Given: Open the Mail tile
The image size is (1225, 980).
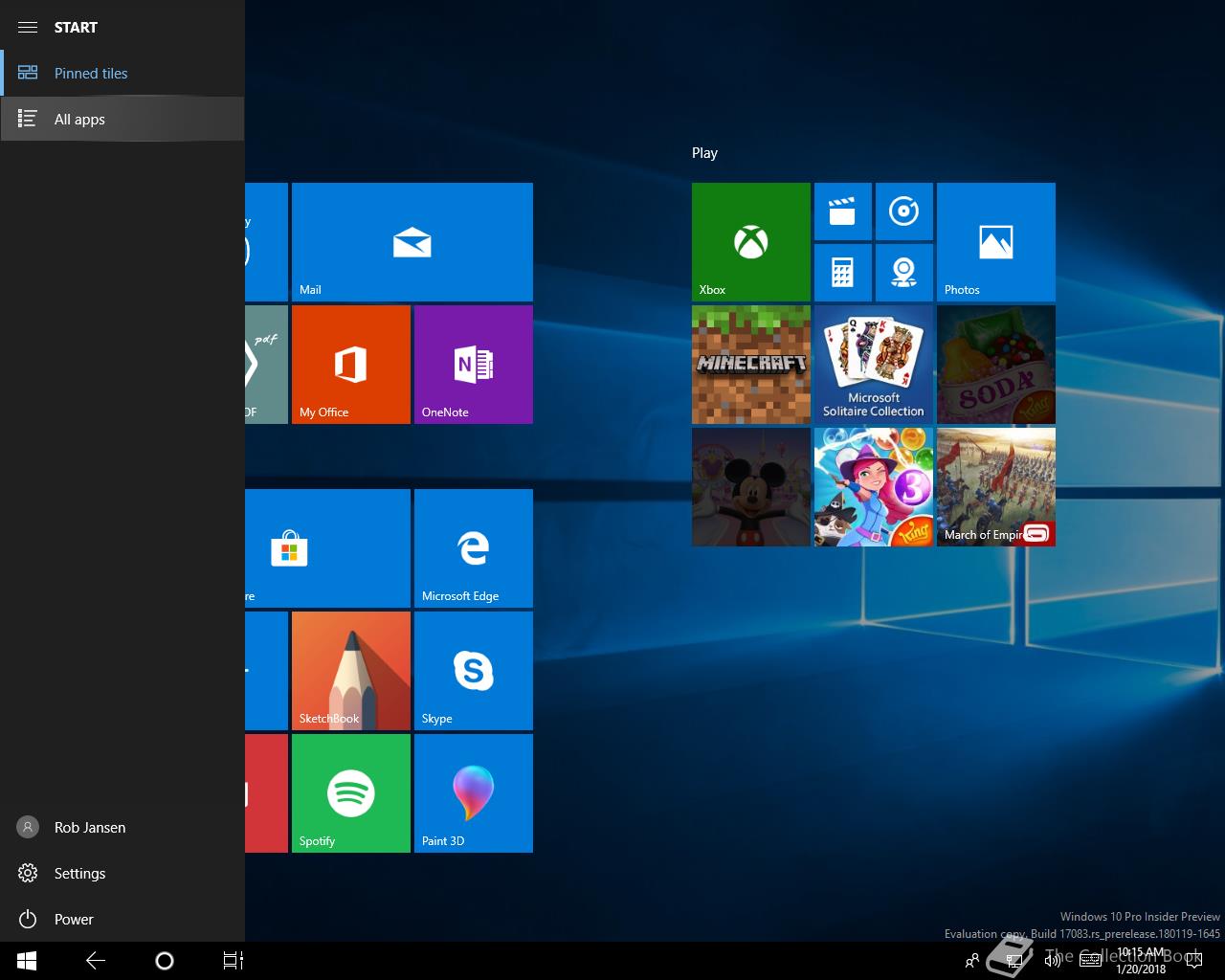Looking at the screenshot, I should pos(412,242).
